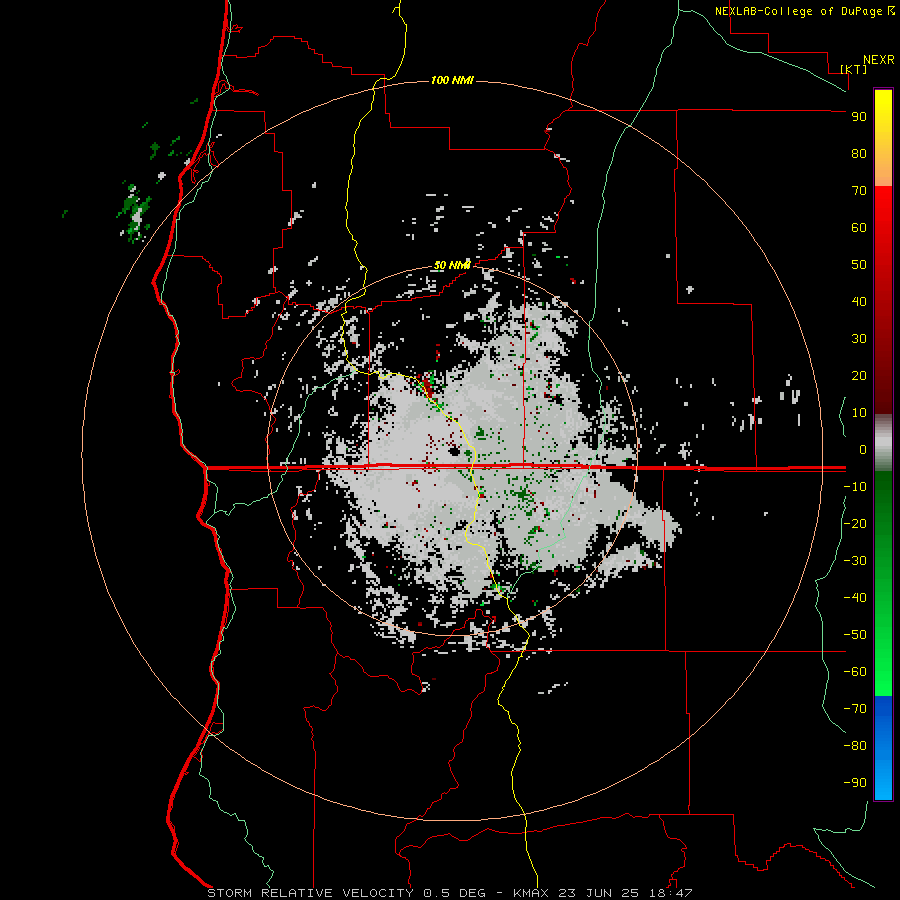900x900 pixels.
Task: Select the 100 NMI range ring label
Action: [452, 80]
